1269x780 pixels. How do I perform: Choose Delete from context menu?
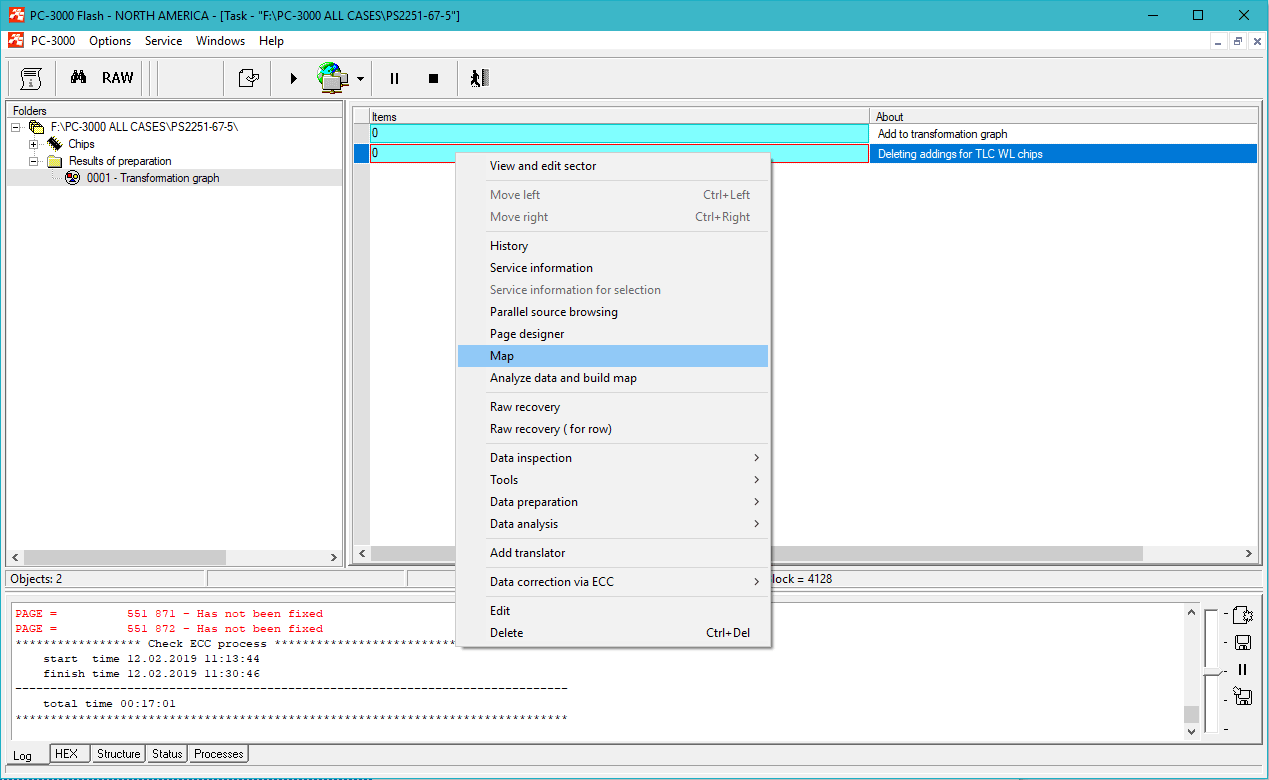(x=613, y=633)
